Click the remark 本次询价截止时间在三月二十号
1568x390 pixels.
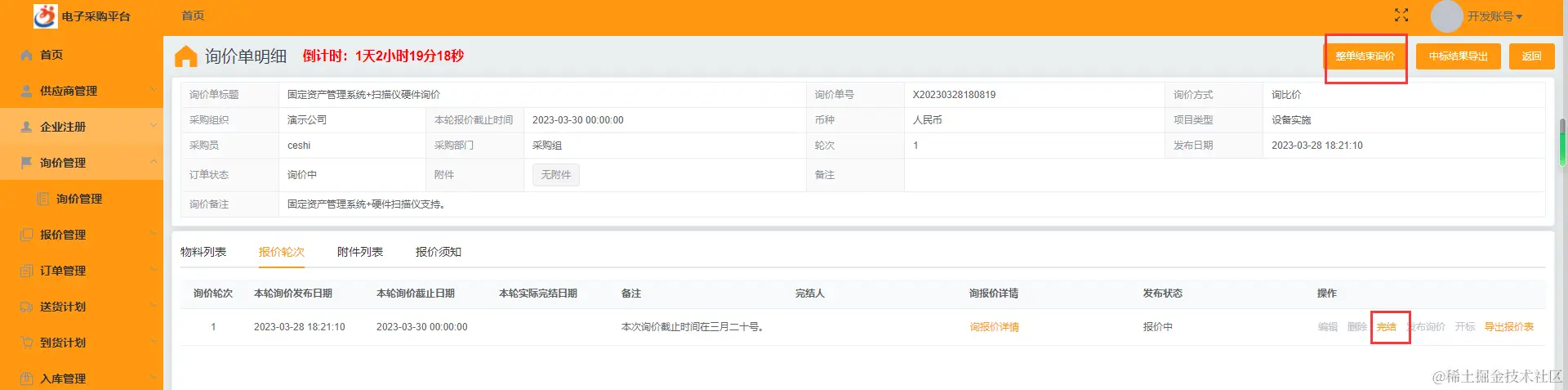[692, 327]
